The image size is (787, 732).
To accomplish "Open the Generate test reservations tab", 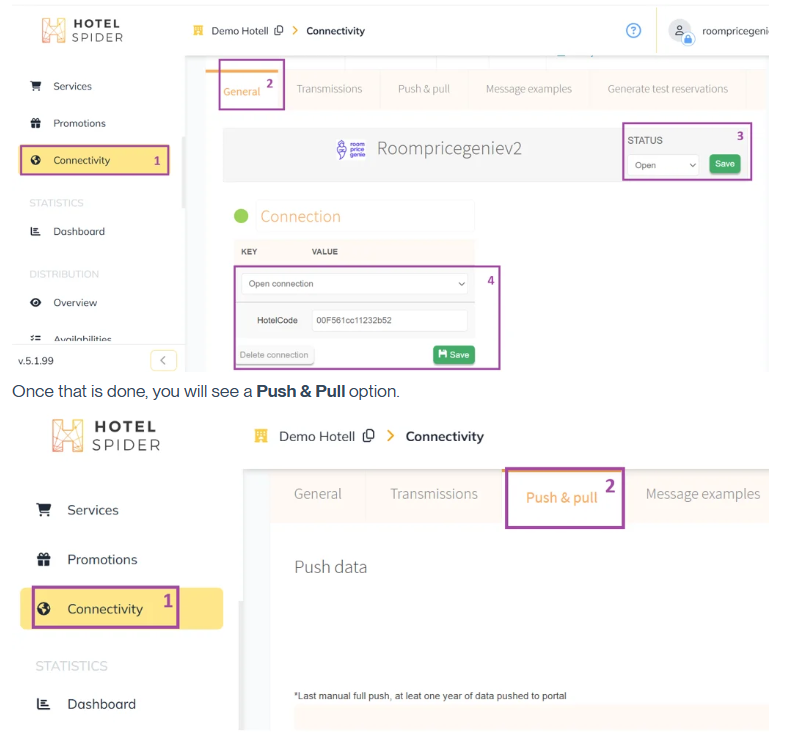I will pos(667,89).
